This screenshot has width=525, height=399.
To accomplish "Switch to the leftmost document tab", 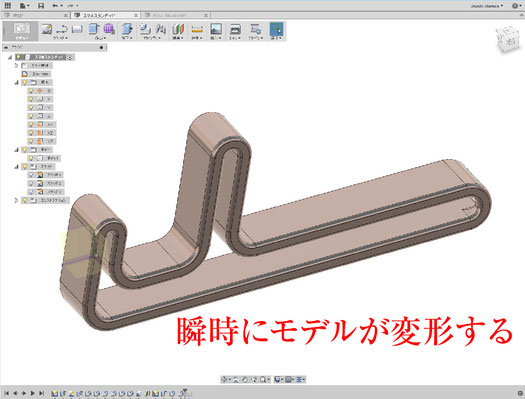I will 35,15.
